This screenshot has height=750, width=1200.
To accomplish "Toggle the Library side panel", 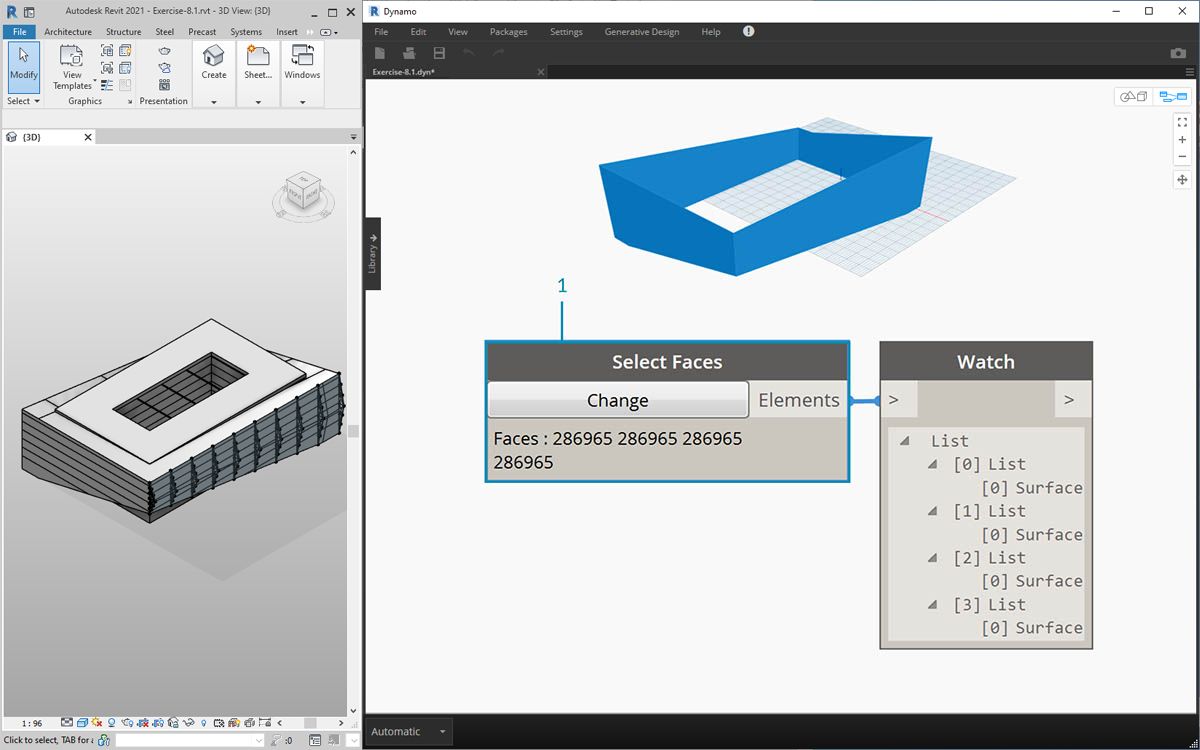I will 372,254.
